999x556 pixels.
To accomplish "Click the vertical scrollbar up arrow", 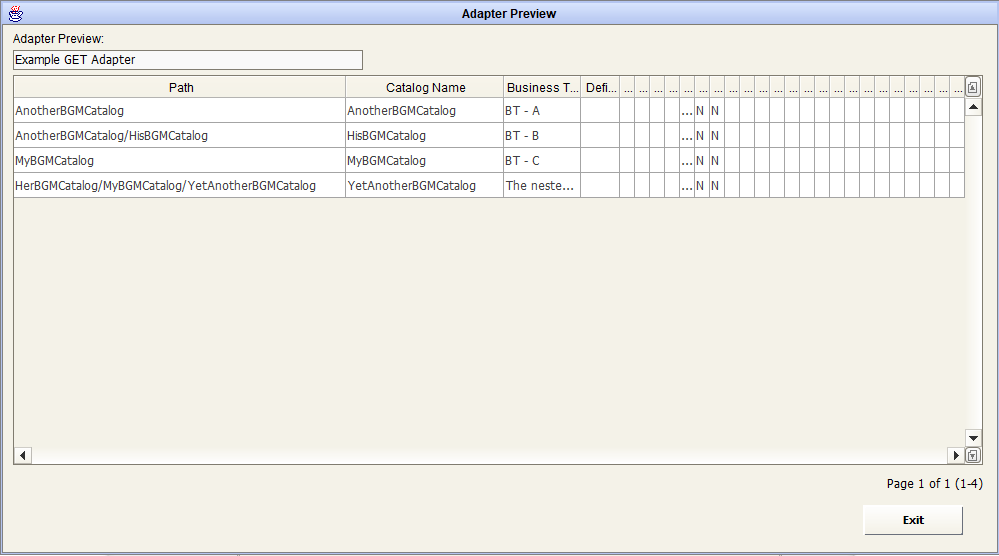I will pyautogui.click(x=973, y=107).
